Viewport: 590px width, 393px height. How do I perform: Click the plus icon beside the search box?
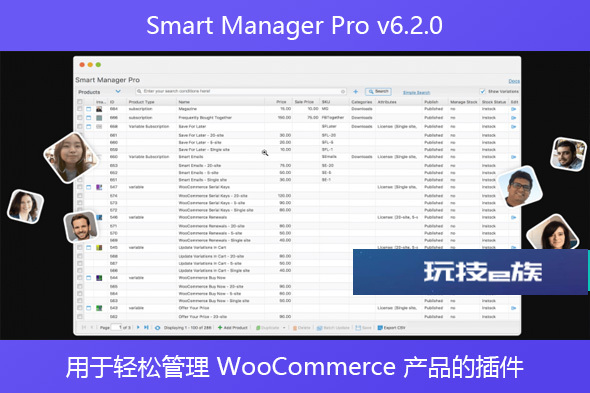[x=355, y=91]
